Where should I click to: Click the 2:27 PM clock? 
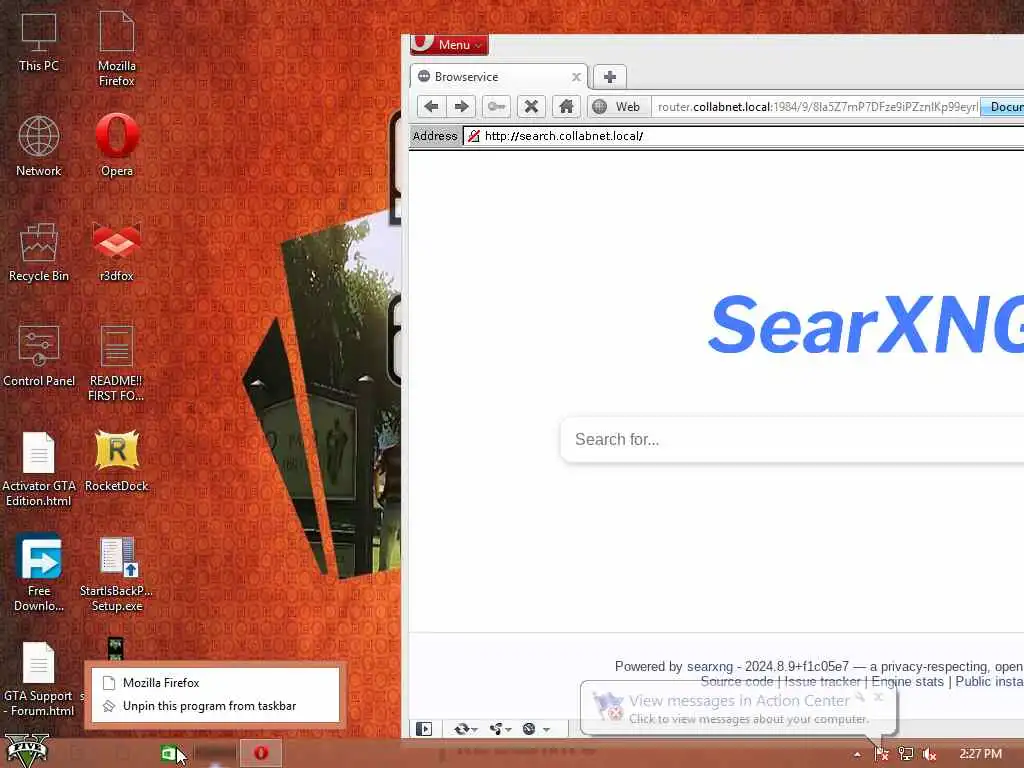pyautogui.click(x=980, y=754)
